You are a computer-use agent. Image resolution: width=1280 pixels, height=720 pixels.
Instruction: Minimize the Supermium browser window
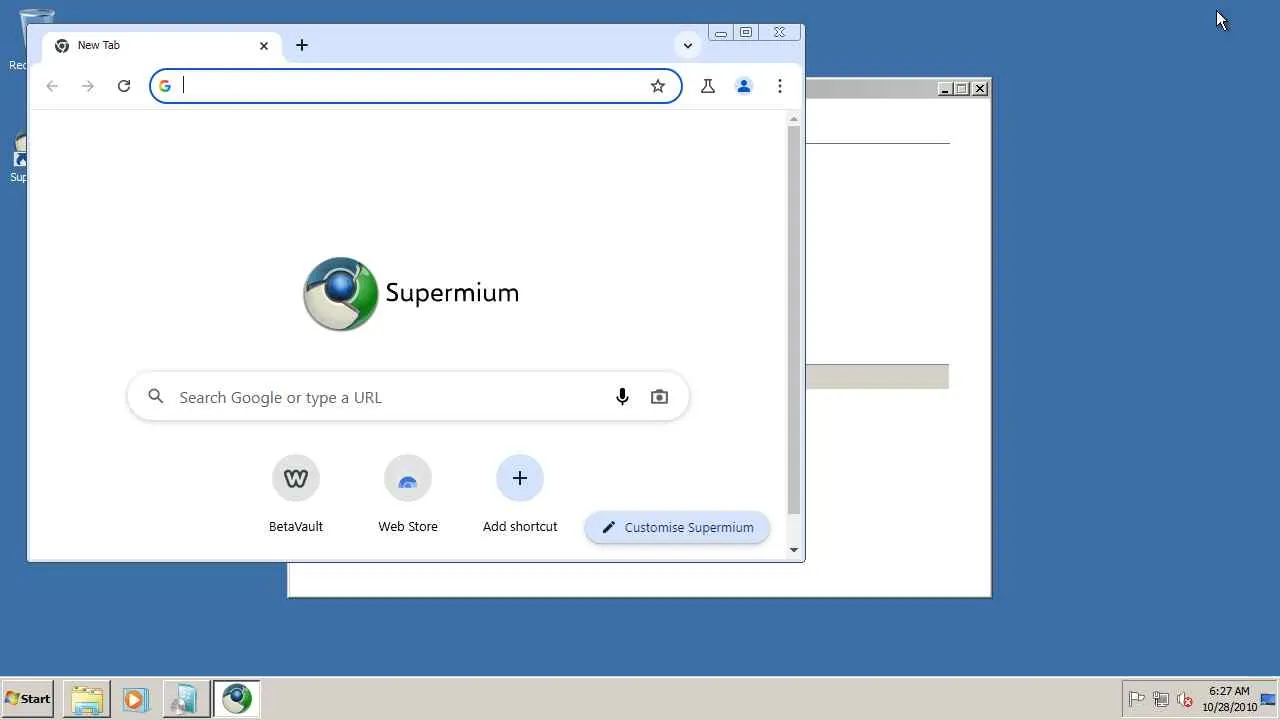pyautogui.click(x=720, y=32)
